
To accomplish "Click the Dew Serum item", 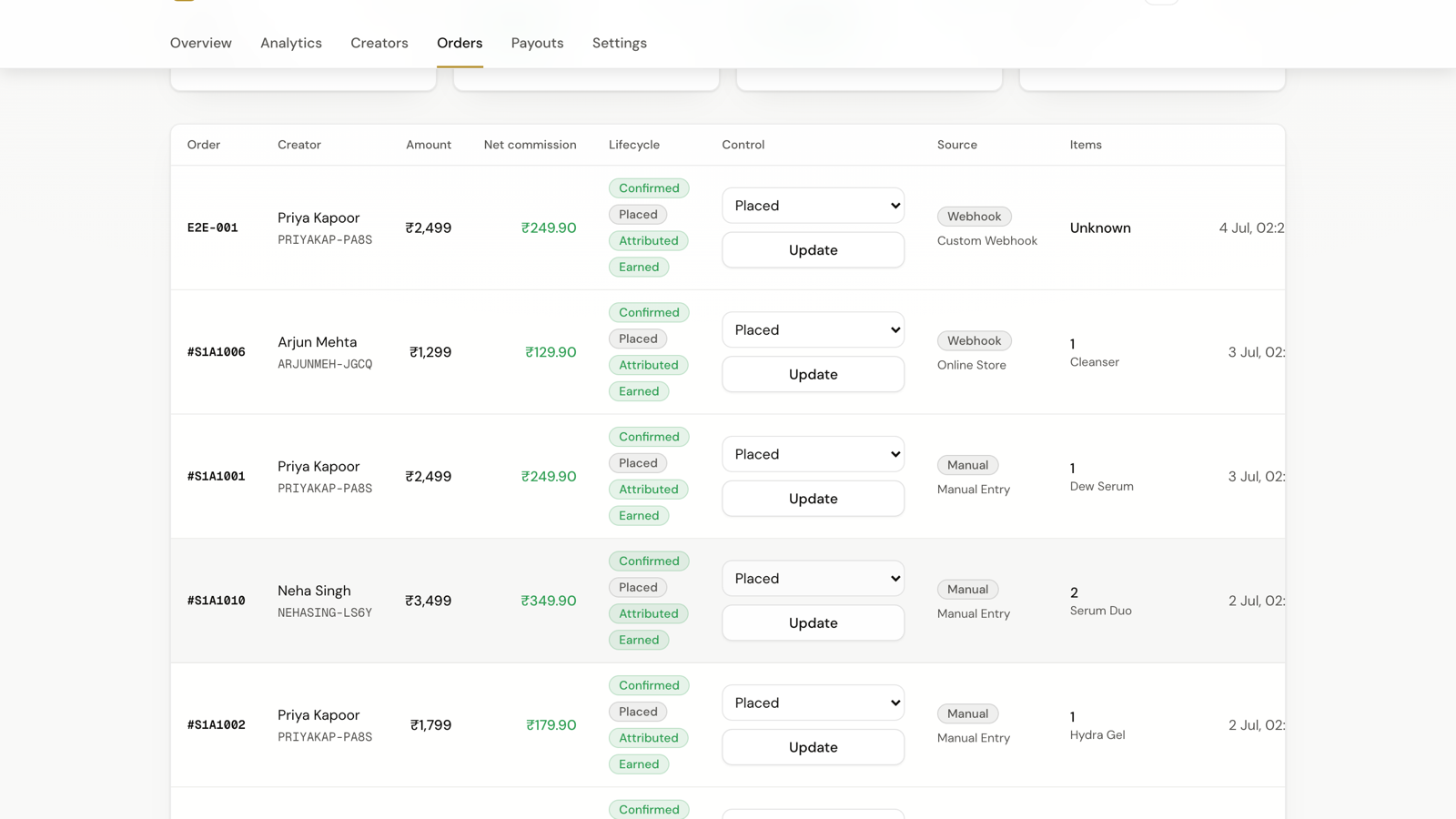I will pos(1102,486).
